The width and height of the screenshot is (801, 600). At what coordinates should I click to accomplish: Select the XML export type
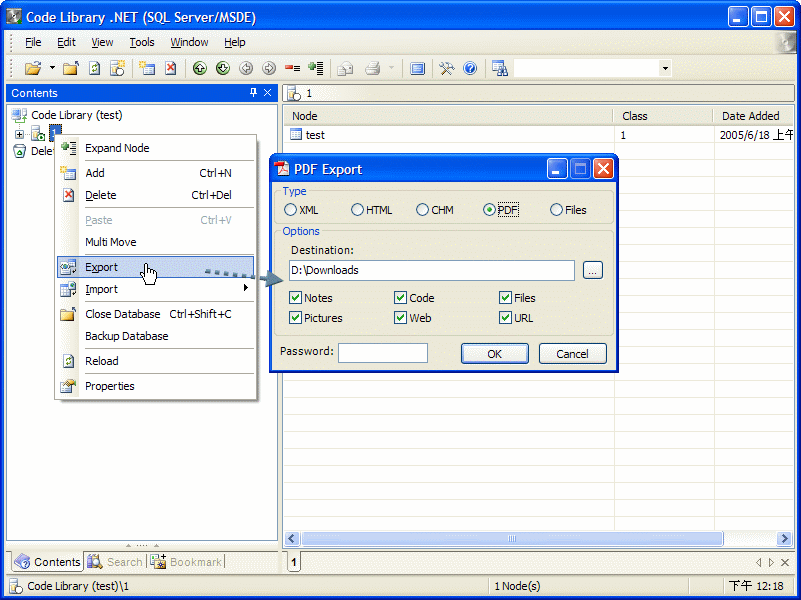tap(290, 209)
